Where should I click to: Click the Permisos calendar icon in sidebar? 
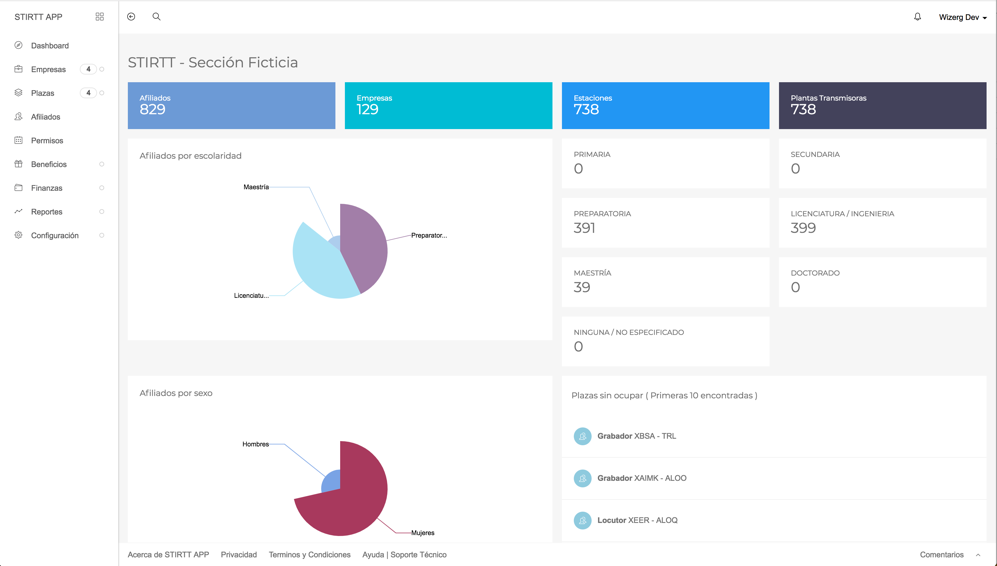pyautogui.click(x=18, y=141)
